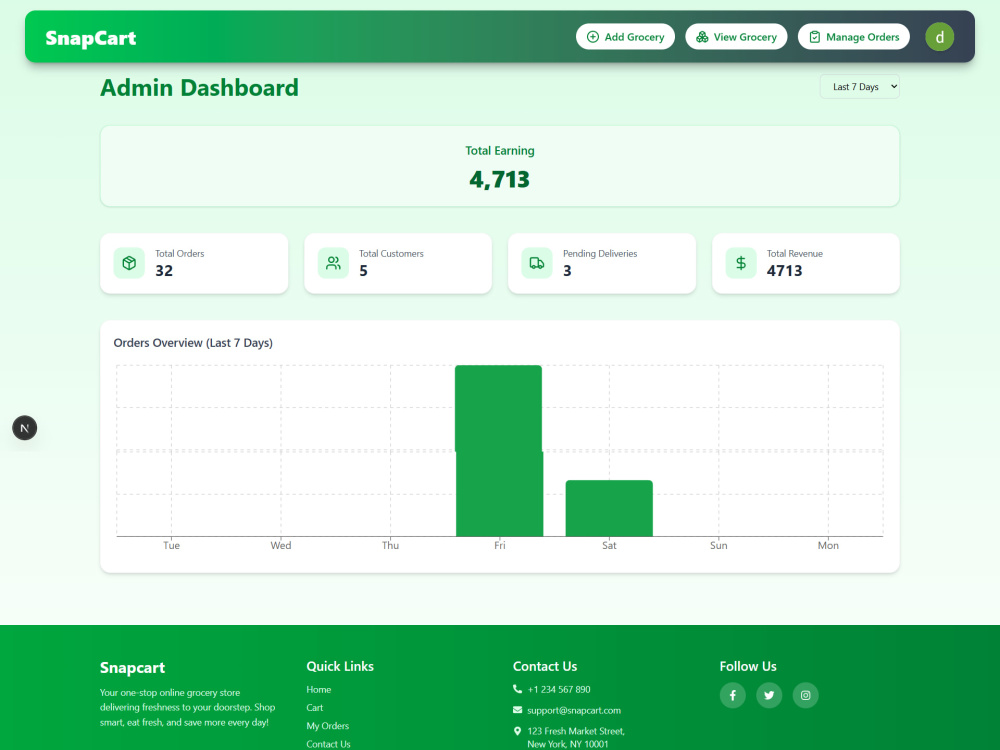Click the clipboard icon in Manage Orders
Screen dimensions: 1000x750
tap(814, 37)
